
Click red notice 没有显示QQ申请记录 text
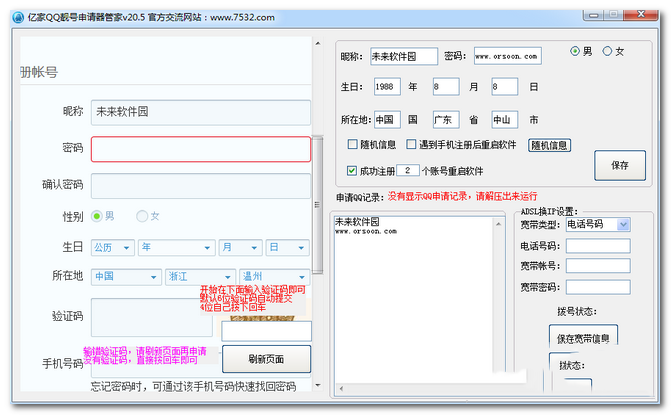462,196
